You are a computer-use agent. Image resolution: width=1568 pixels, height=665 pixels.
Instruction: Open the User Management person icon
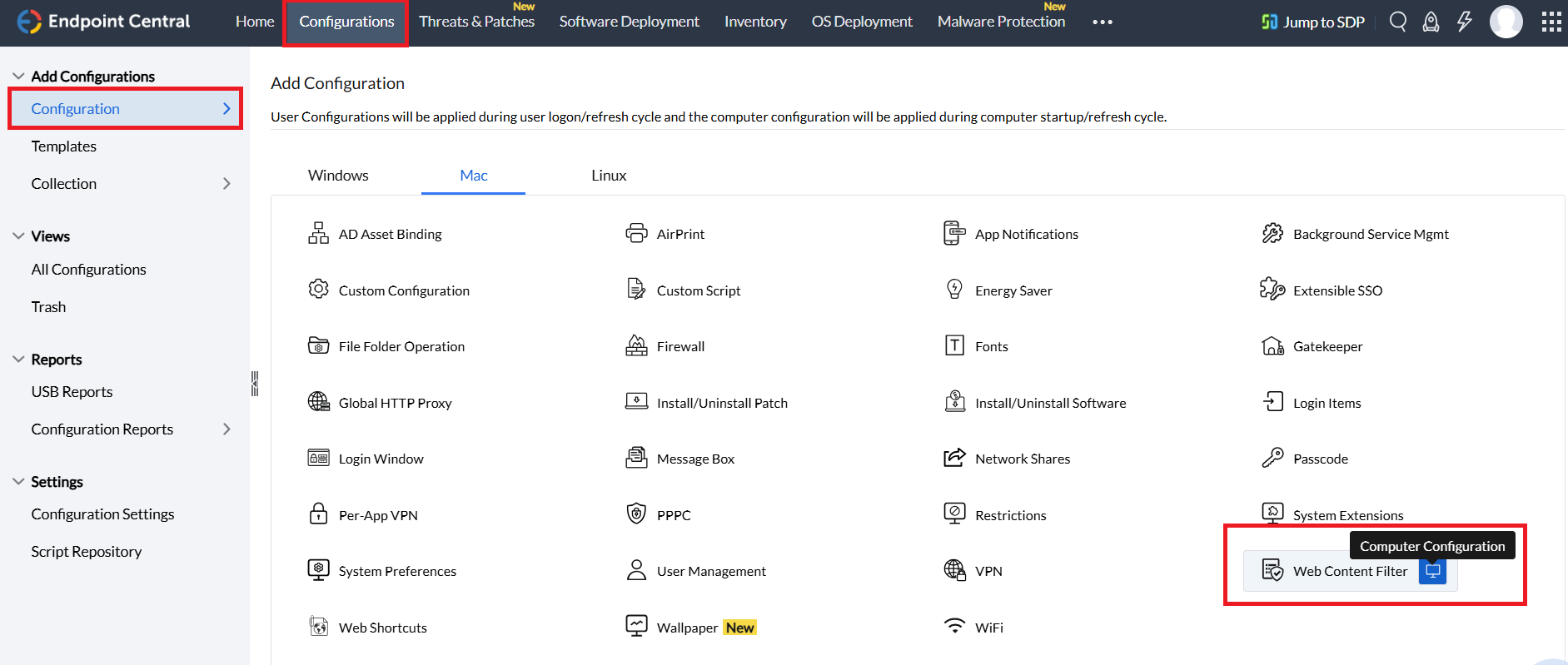click(x=636, y=570)
